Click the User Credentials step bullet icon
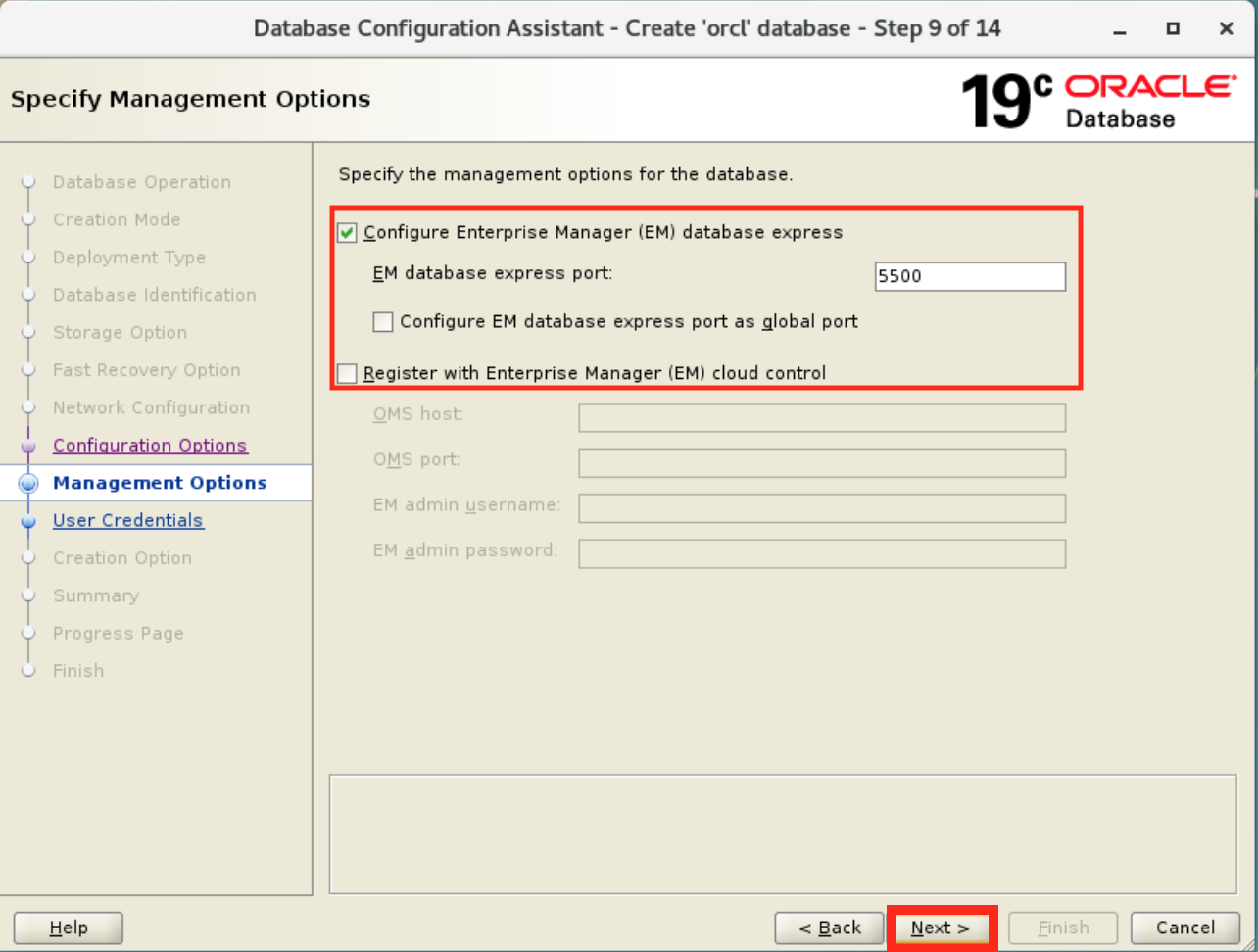The width and height of the screenshot is (1258, 952). click(x=29, y=521)
